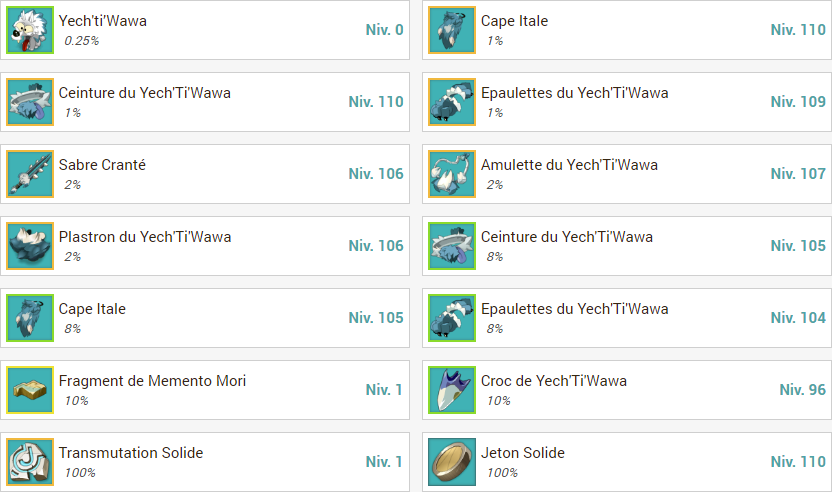Select the Cape Itale 8% drop row
The width and height of the screenshot is (832, 492).
tap(205, 318)
